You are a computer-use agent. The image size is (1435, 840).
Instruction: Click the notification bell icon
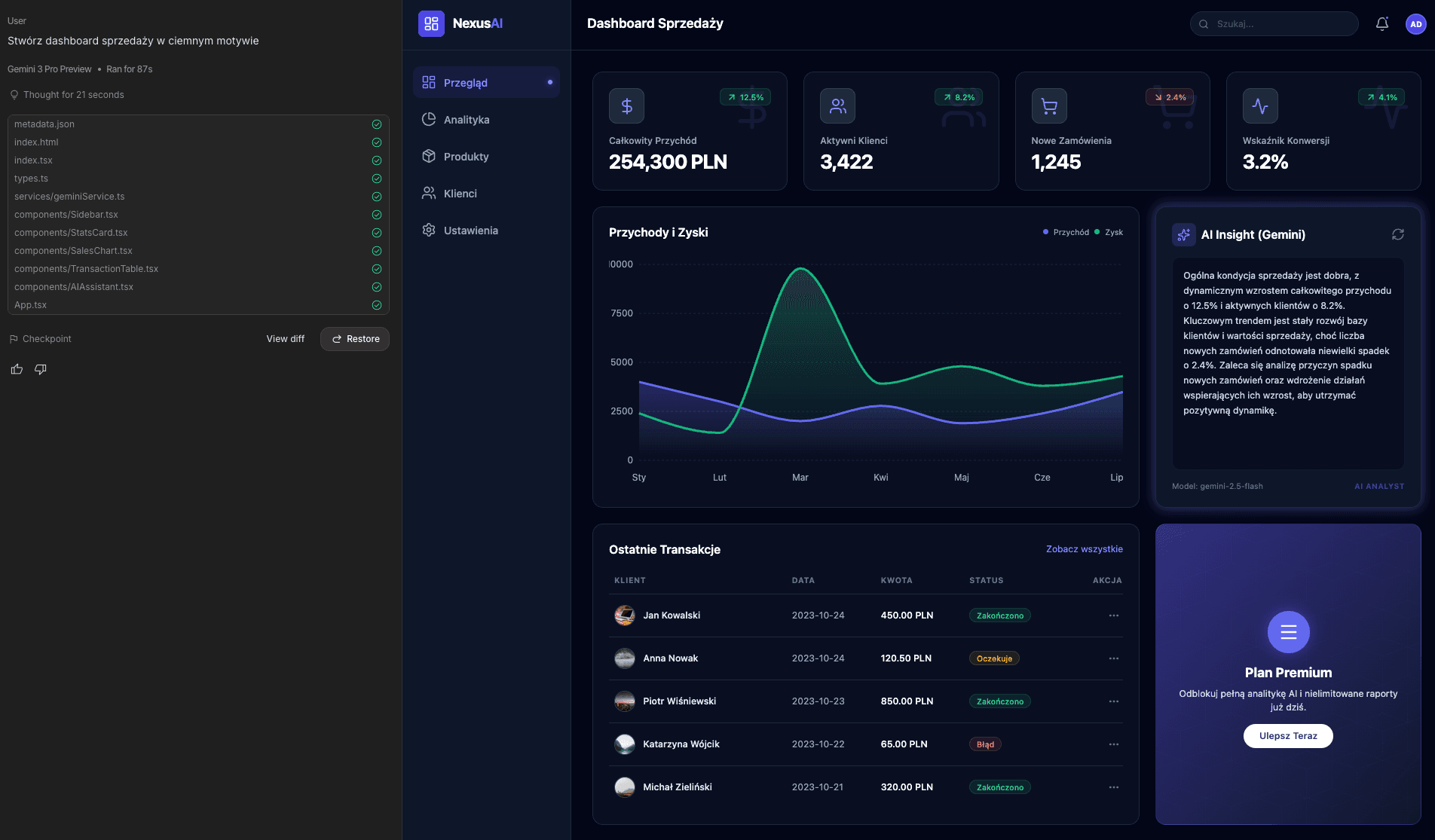pos(1381,24)
